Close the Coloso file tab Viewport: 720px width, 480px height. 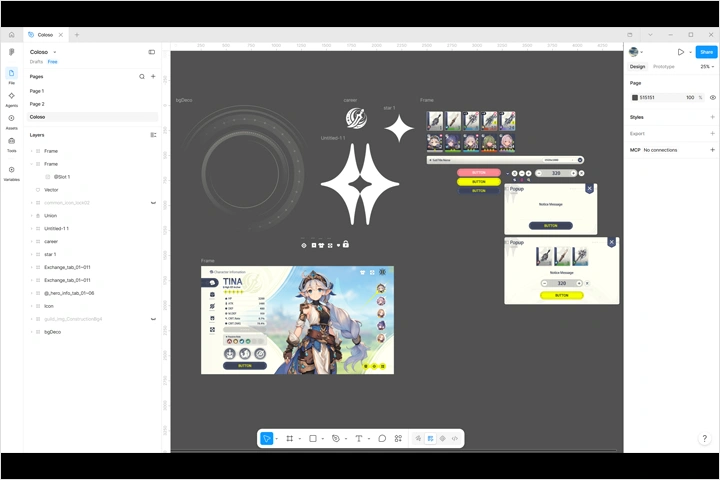pos(61,34)
